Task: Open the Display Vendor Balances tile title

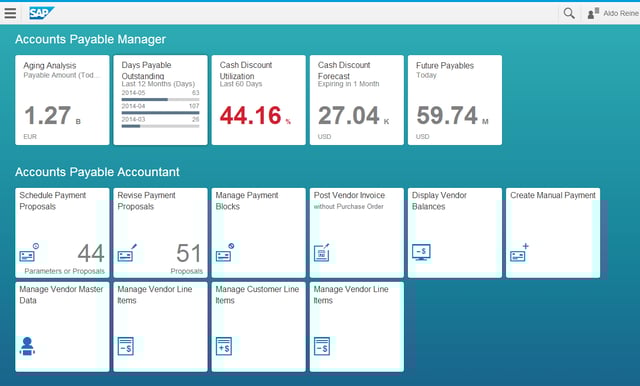Action: (439, 201)
